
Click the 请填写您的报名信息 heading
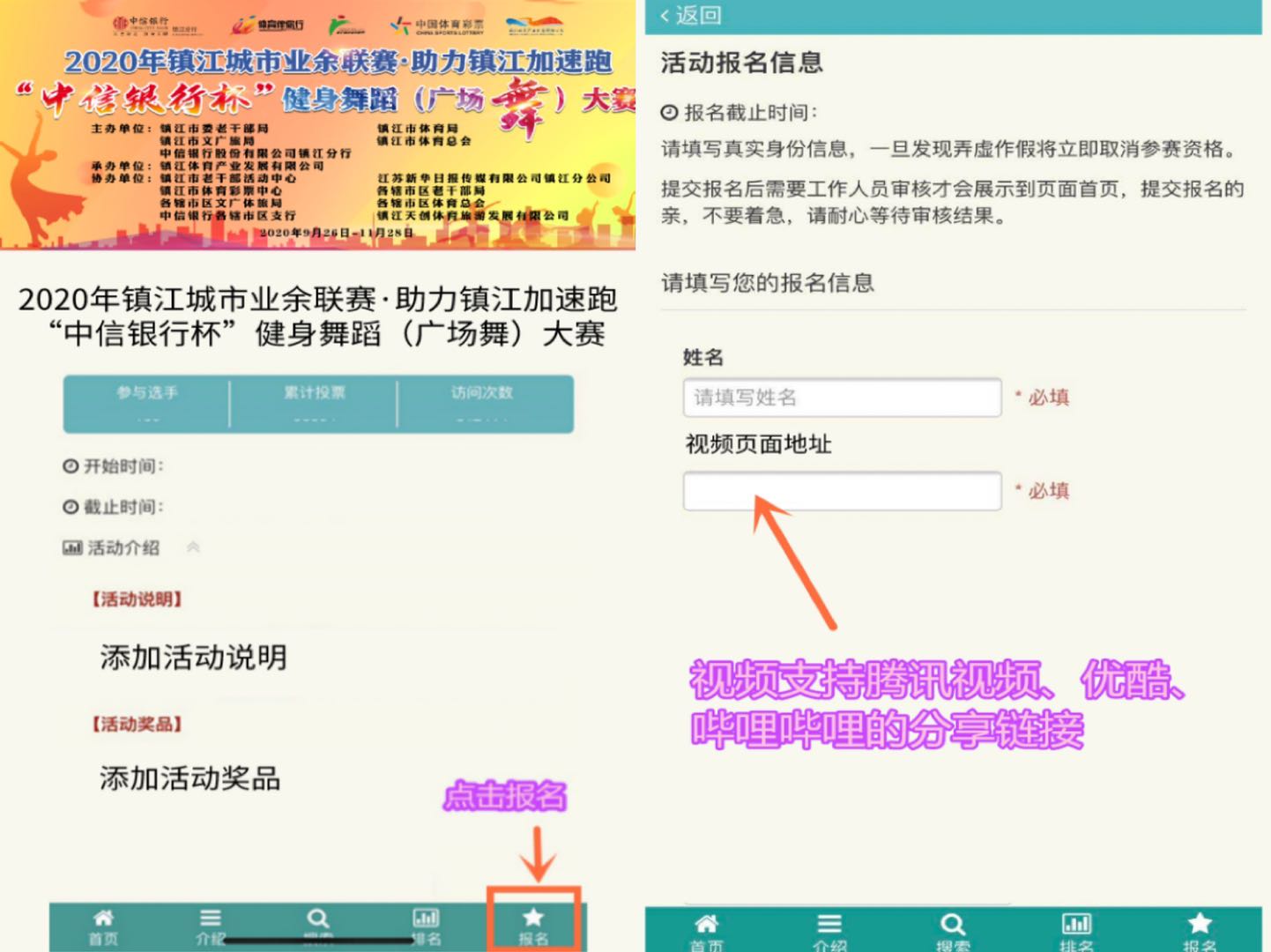coord(768,283)
